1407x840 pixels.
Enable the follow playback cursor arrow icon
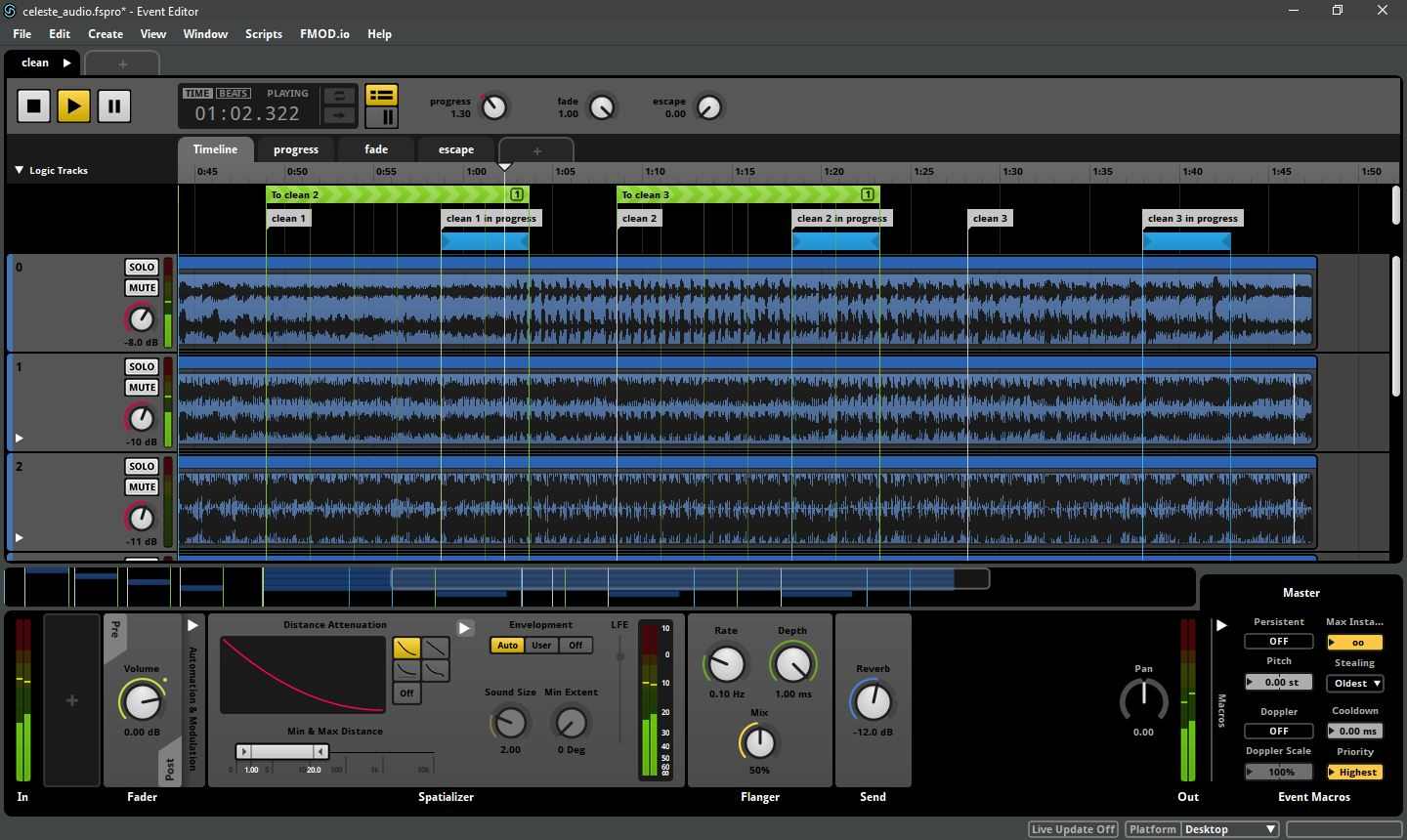(x=339, y=115)
